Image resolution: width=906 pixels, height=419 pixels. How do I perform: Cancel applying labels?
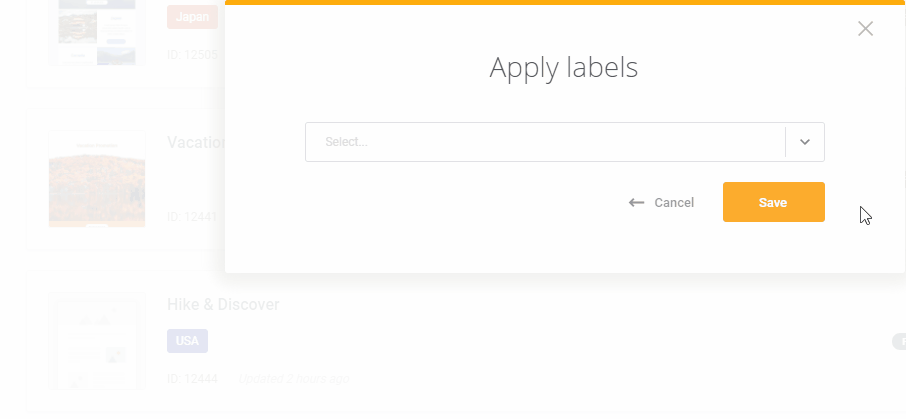tap(674, 203)
